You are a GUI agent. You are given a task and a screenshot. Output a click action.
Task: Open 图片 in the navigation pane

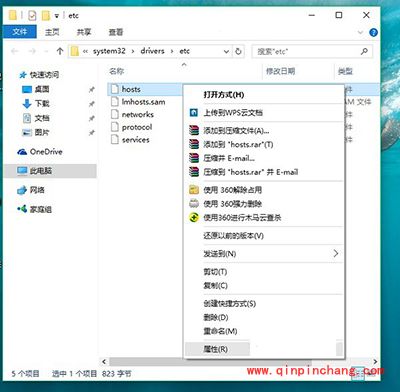(42, 132)
